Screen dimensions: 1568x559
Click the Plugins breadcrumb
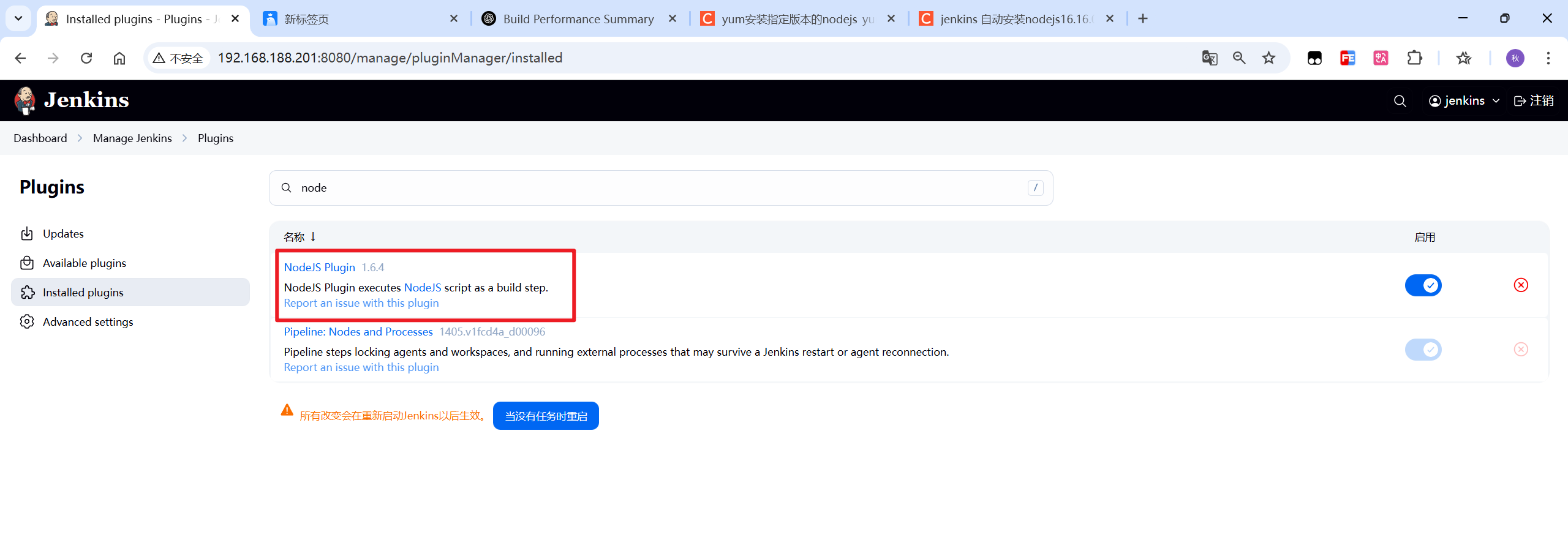(216, 138)
